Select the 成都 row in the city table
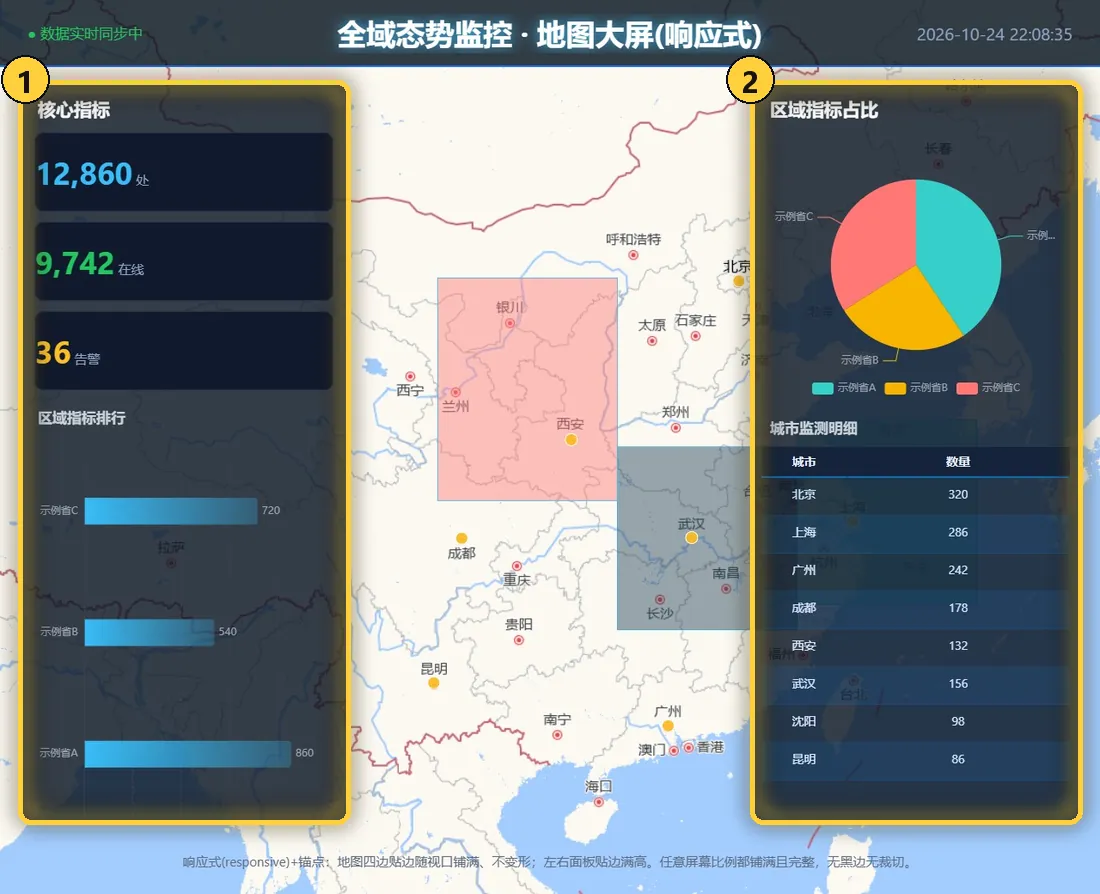This screenshot has height=894, width=1100. tap(915, 608)
